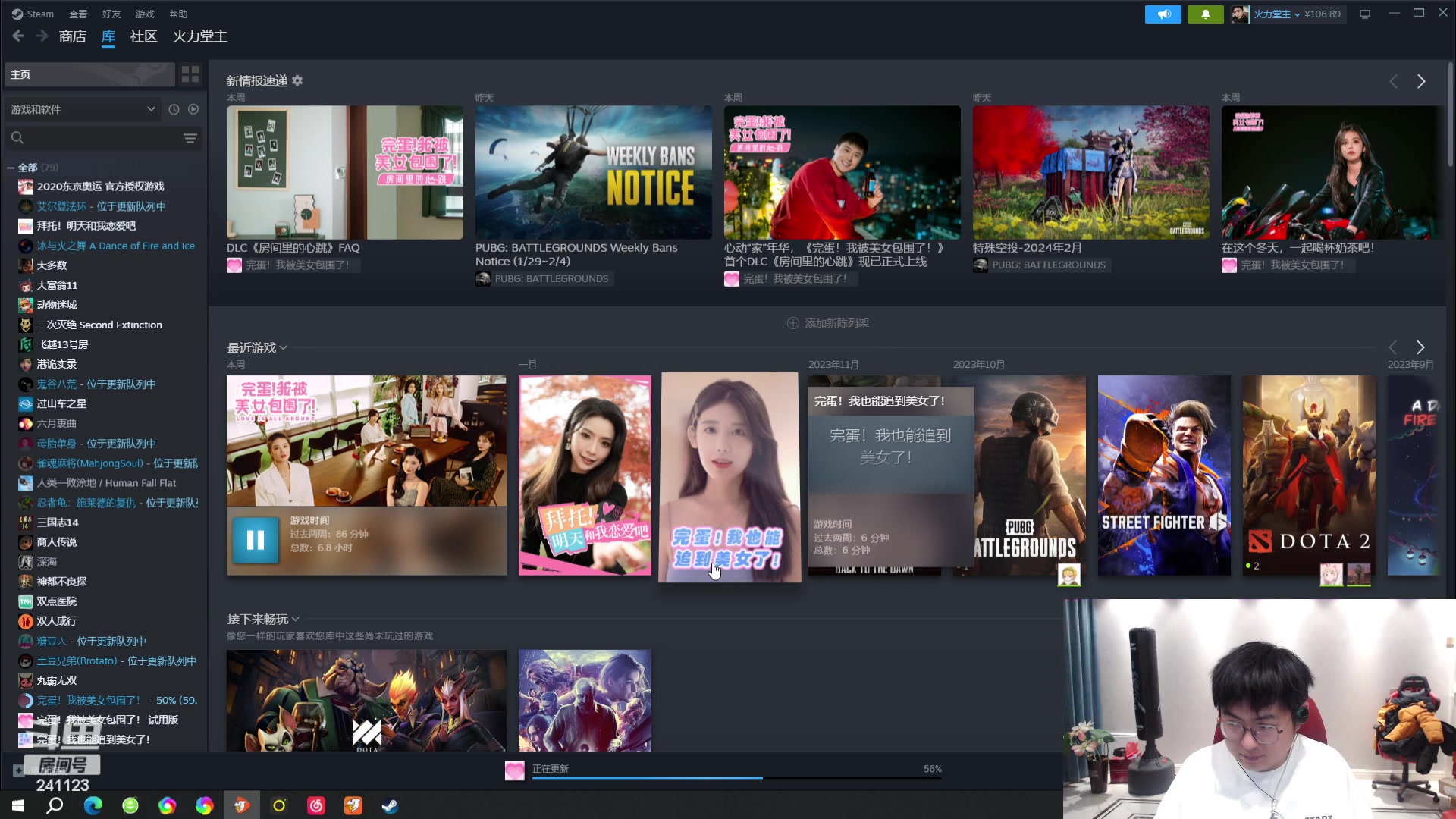Open the 社区 tab
The height and width of the screenshot is (819, 1456).
(x=143, y=36)
